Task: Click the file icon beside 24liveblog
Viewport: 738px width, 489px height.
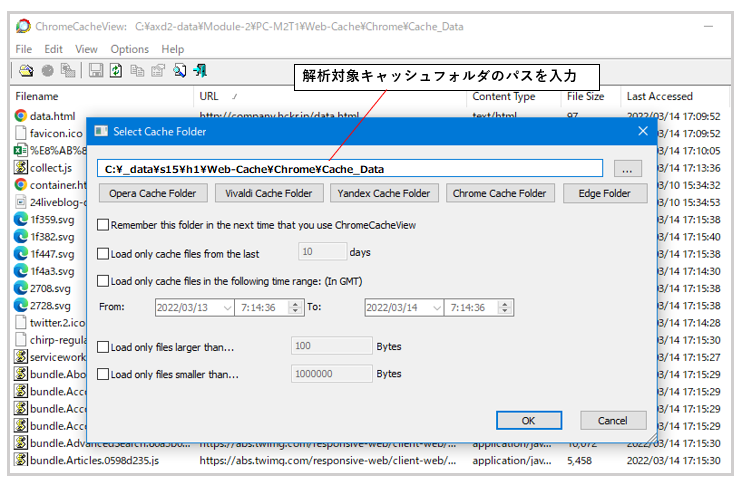Action: point(20,202)
